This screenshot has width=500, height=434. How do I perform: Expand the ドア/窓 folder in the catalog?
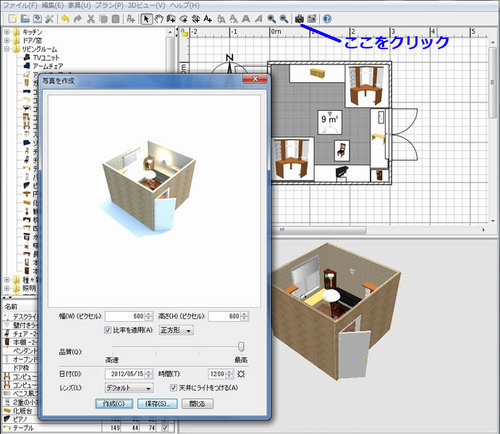tap(6, 40)
